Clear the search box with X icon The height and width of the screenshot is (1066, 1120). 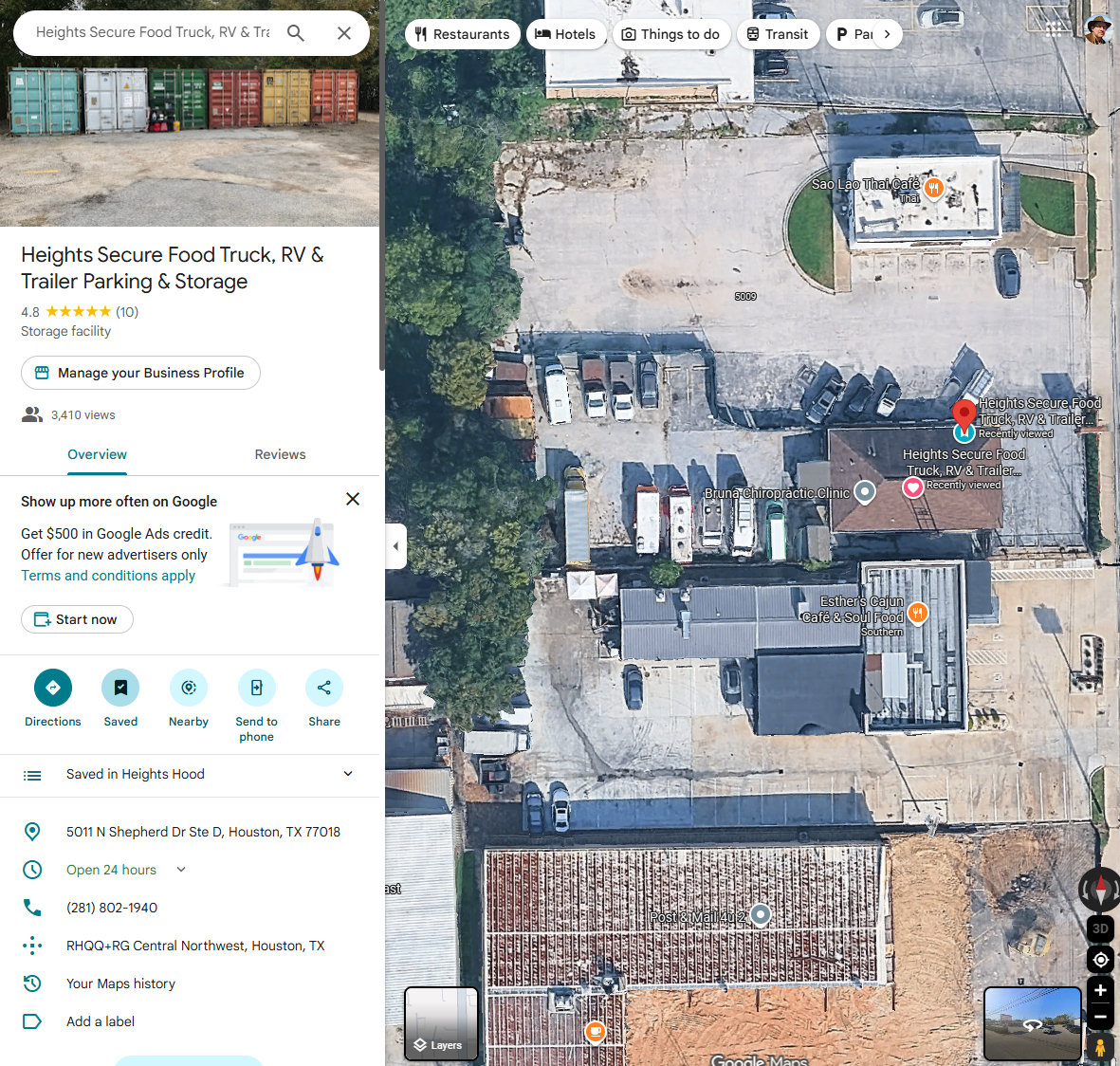[344, 33]
